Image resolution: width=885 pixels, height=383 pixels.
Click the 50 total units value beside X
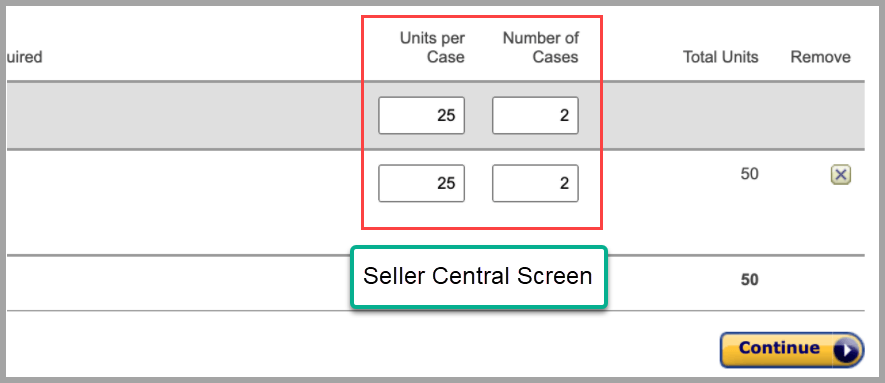(750, 174)
